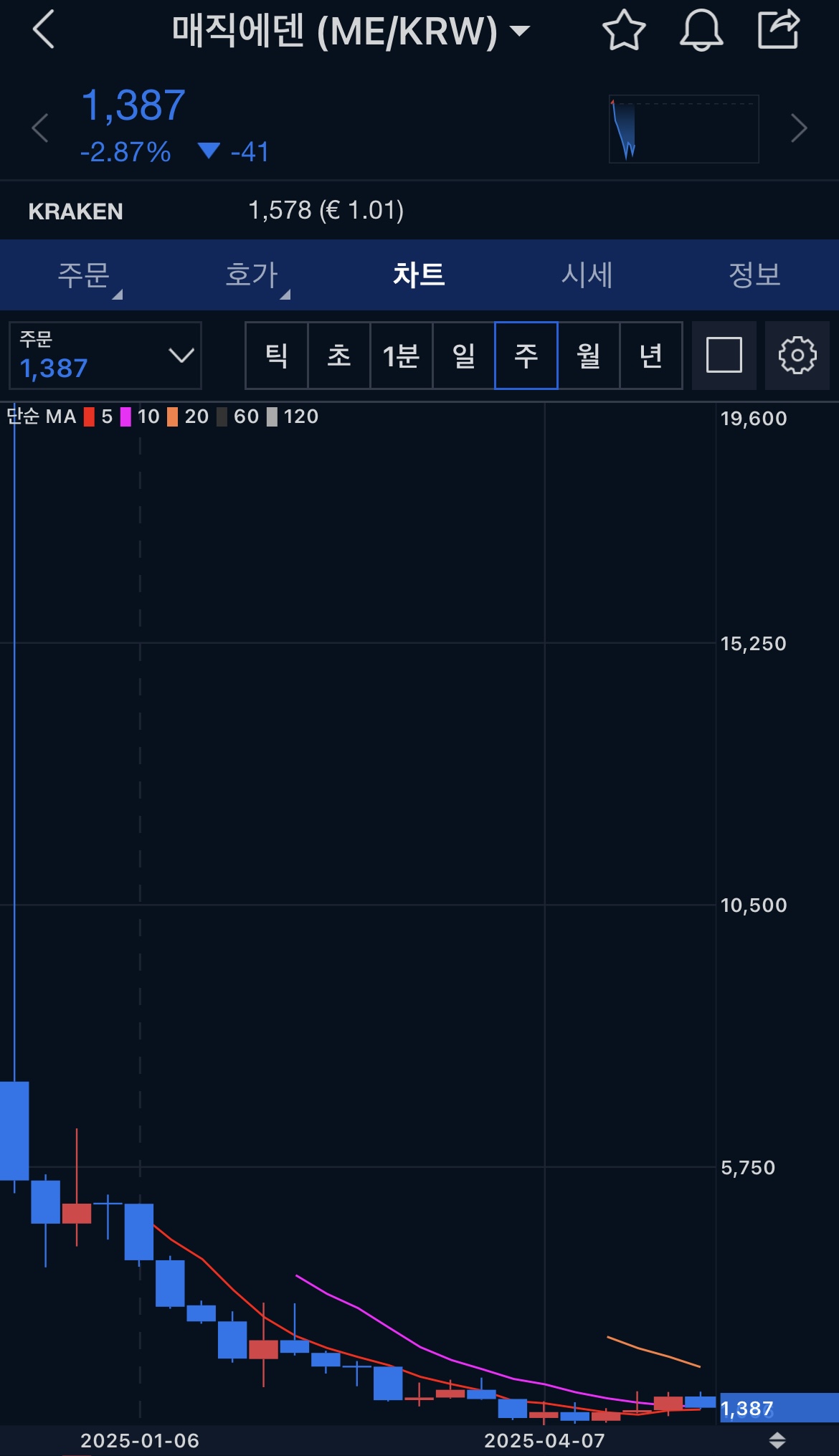
Task: Select 주 weekly chart interval
Action: coord(526,356)
